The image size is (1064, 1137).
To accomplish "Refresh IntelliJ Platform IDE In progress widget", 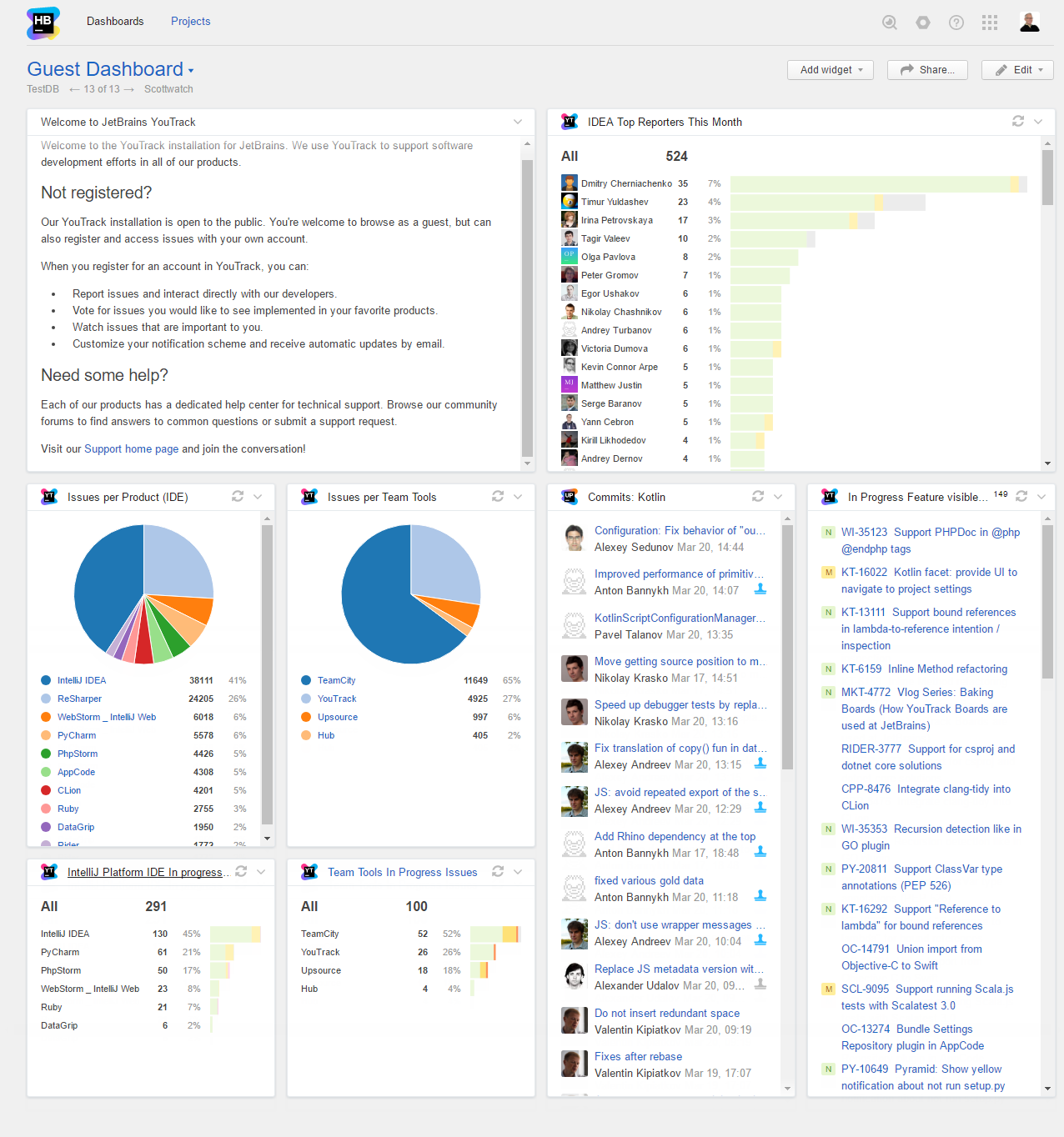I will point(241,871).
